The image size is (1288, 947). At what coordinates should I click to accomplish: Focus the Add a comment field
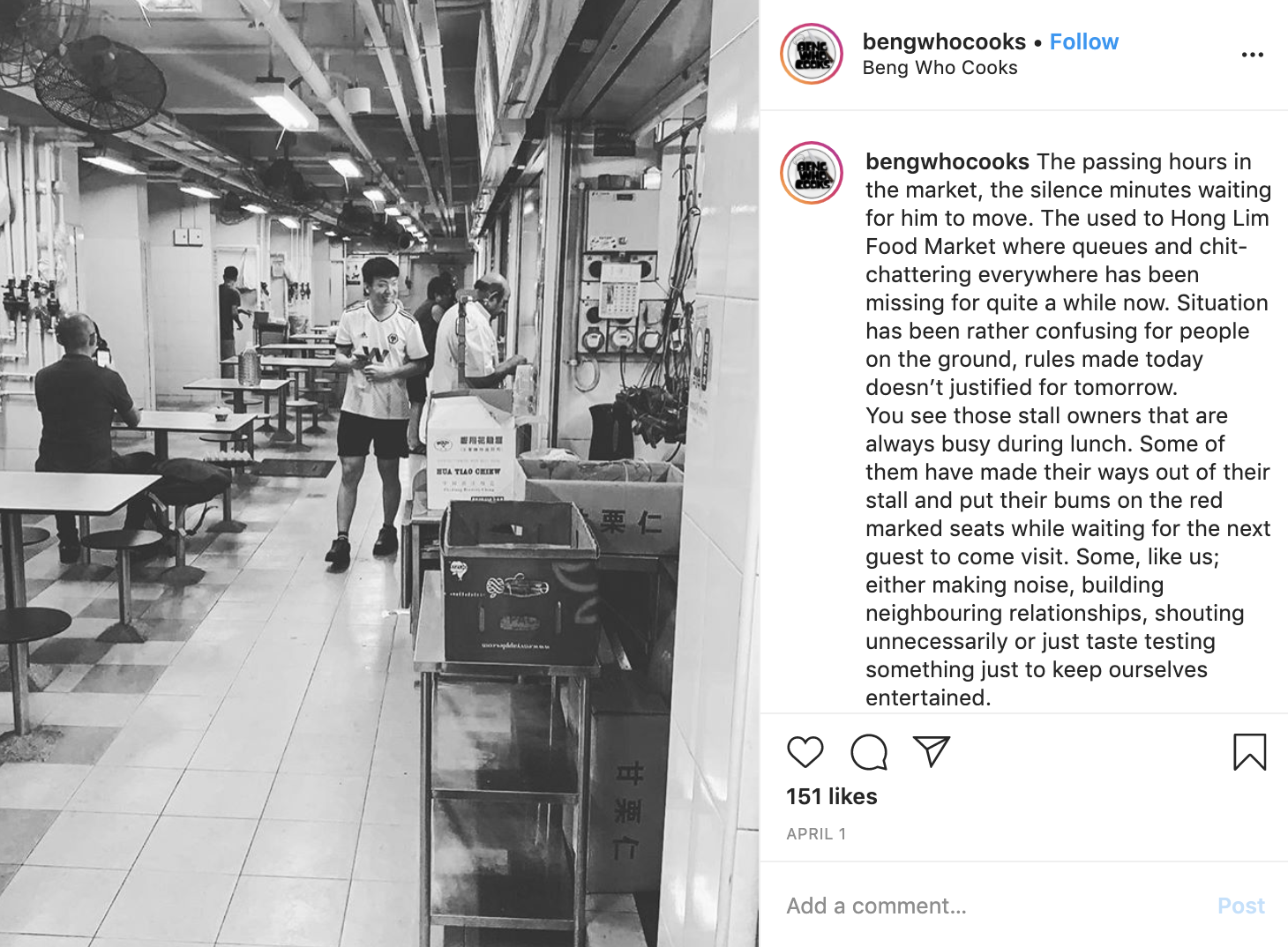click(992, 906)
